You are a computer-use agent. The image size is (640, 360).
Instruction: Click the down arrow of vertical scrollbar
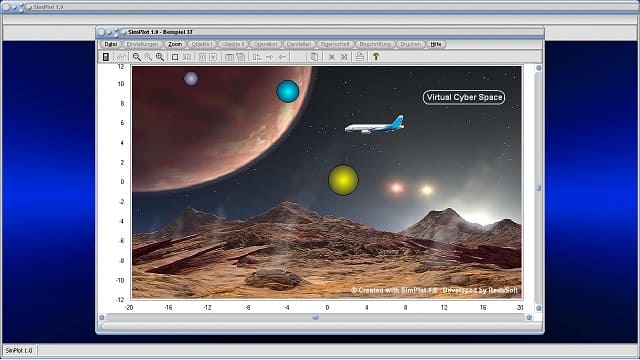[x=538, y=308]
